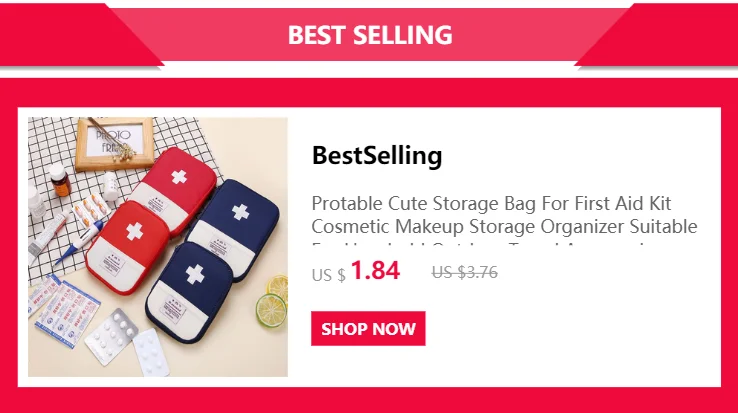Image resolution: width=738 pixels, height=413 pixels.
Task: Open the BestSelling product title
Action: 376,156
